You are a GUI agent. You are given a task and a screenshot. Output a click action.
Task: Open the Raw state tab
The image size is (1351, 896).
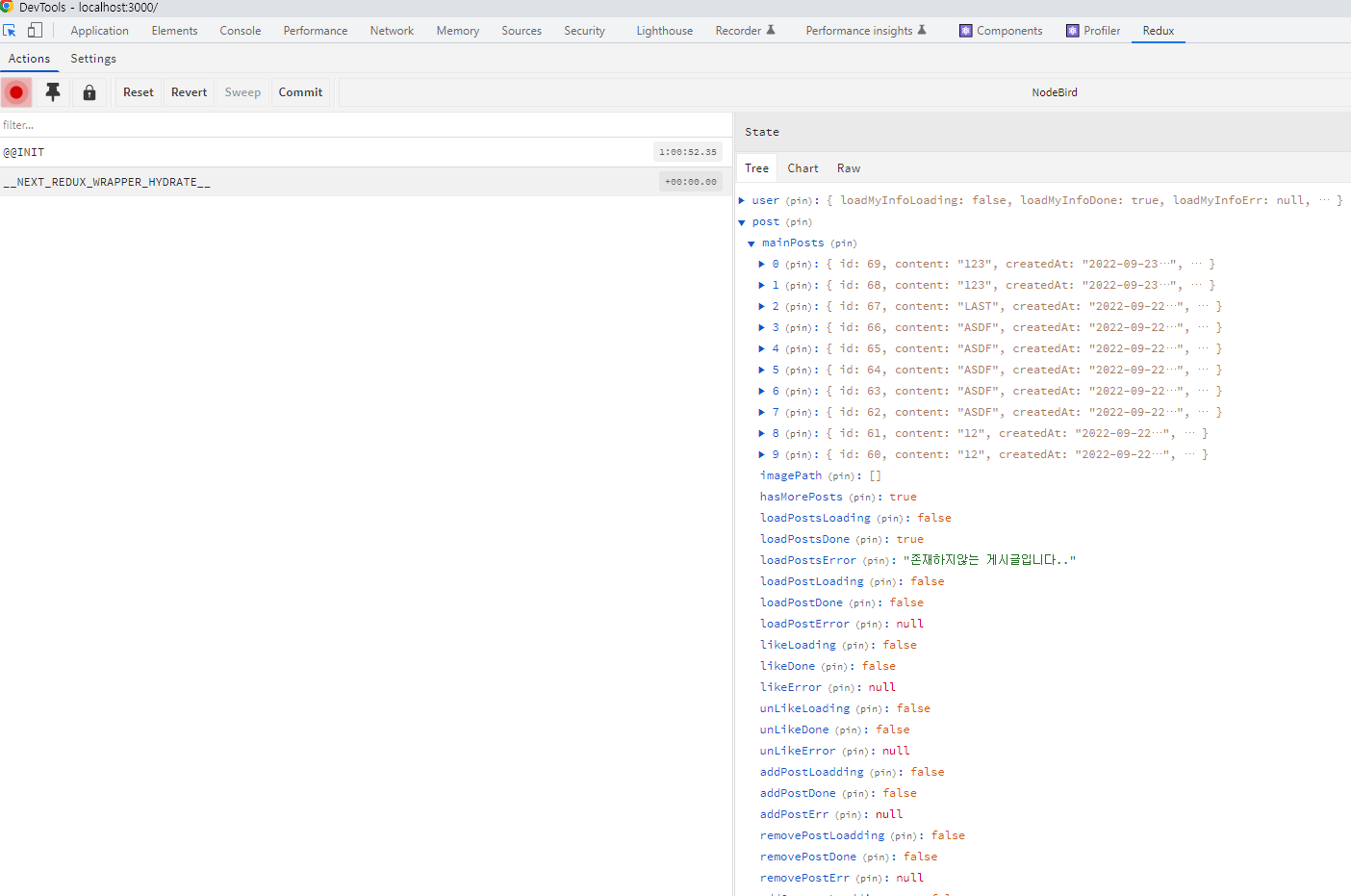pos(848,168)
